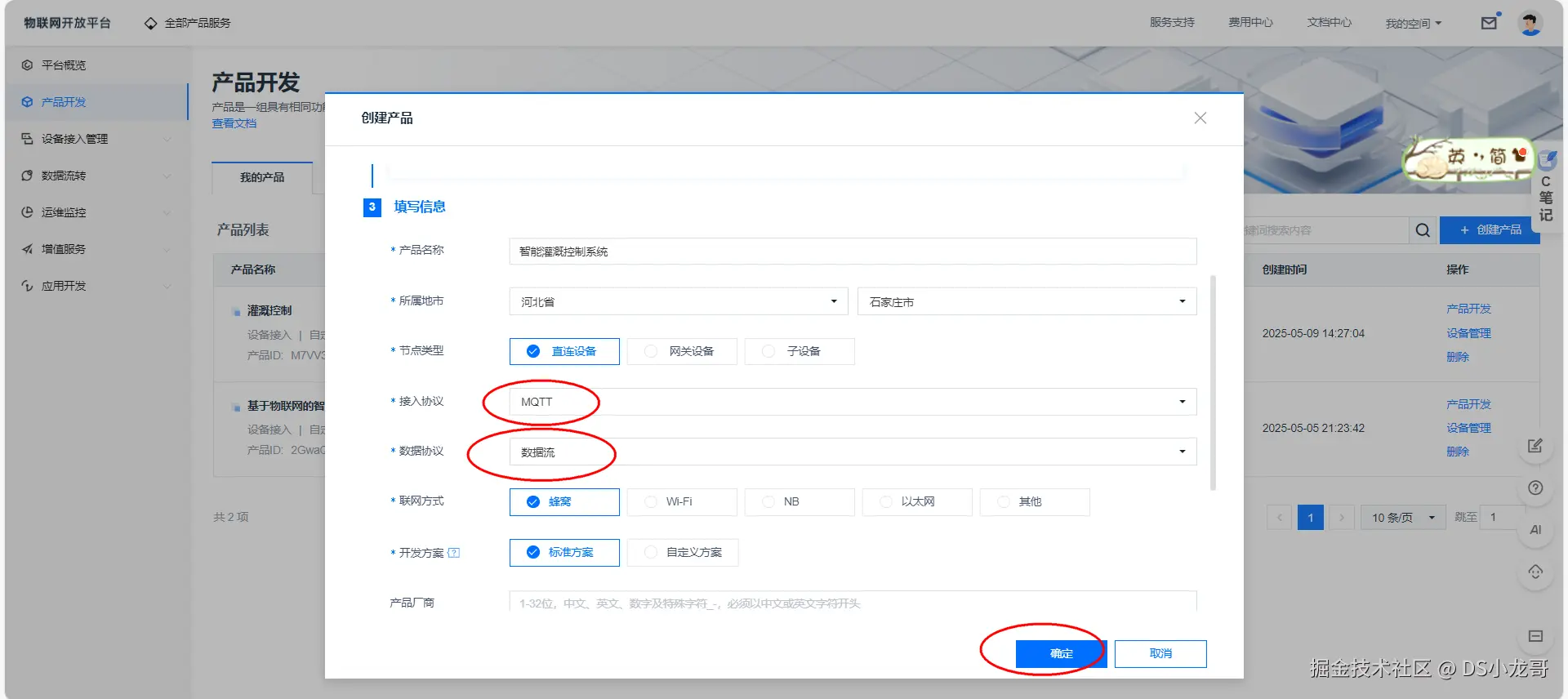Open the 费用中心 top menu

pos(1250,23)
